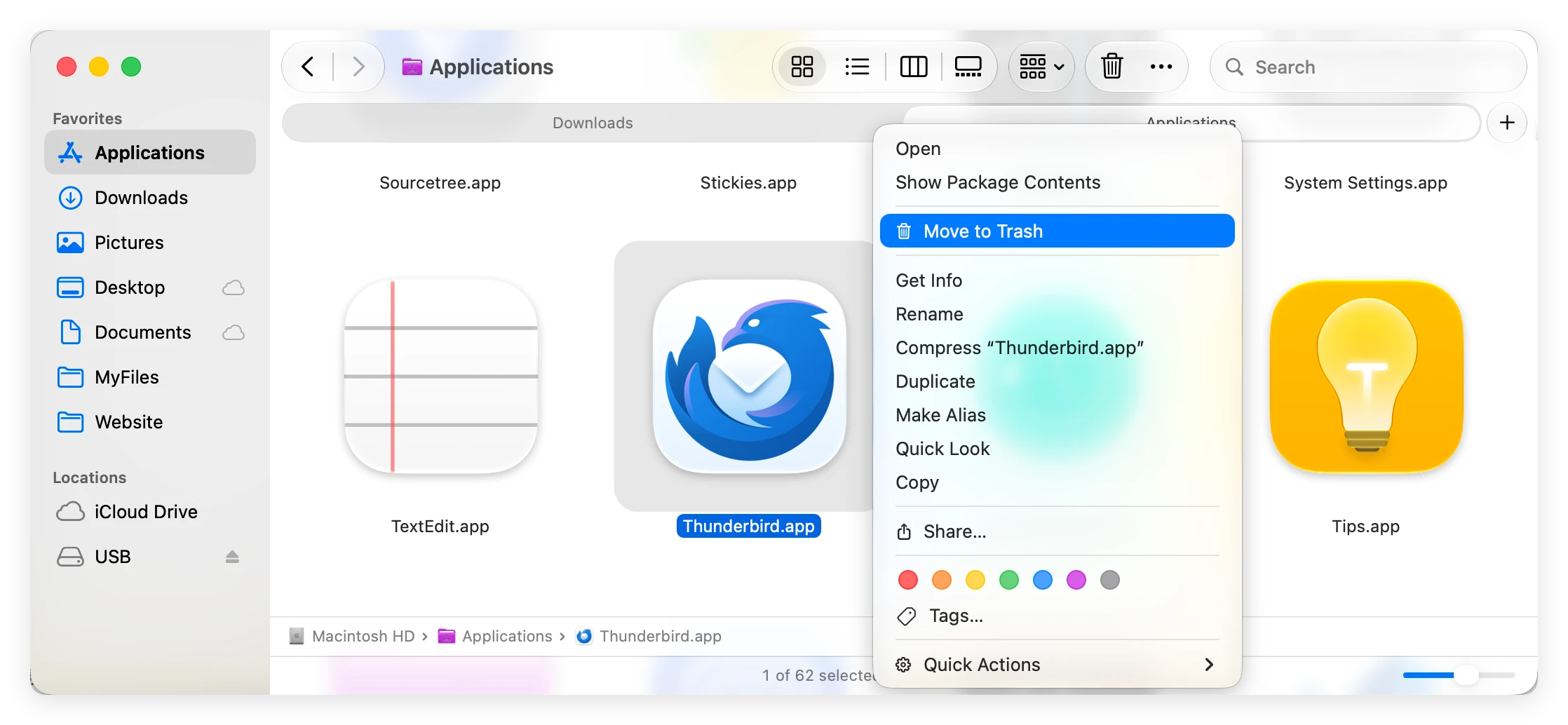Click Thunderbird.app in path bar
Image resolution: width=1568 pixels, height=725 pixels.
click(x=649, y=636)
